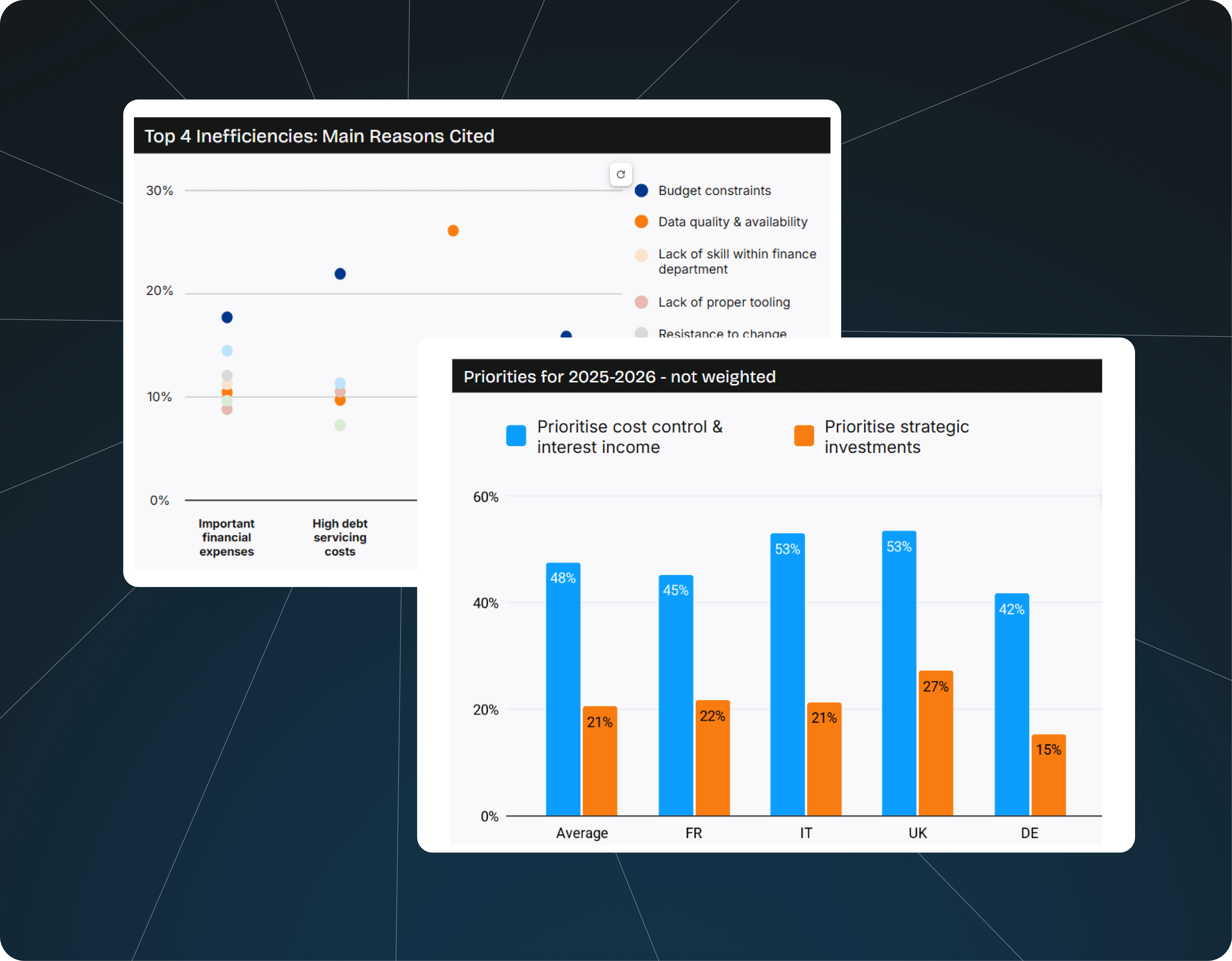The image size is (1232, 961).
Task: Toggle Lack of proper tooling legend dot
Action: pyautogui.click(x=641, y=302)
